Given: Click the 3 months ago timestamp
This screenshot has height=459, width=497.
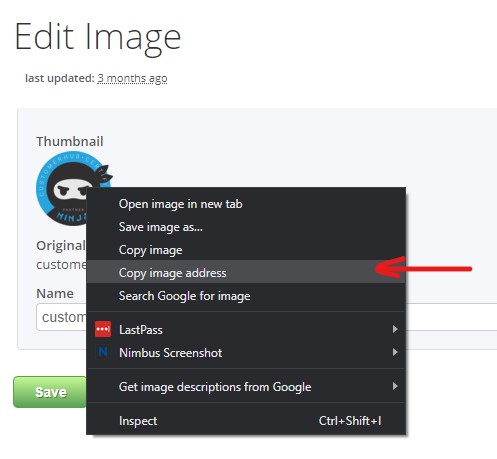Looking at the screenshot, I should point(132,78).
